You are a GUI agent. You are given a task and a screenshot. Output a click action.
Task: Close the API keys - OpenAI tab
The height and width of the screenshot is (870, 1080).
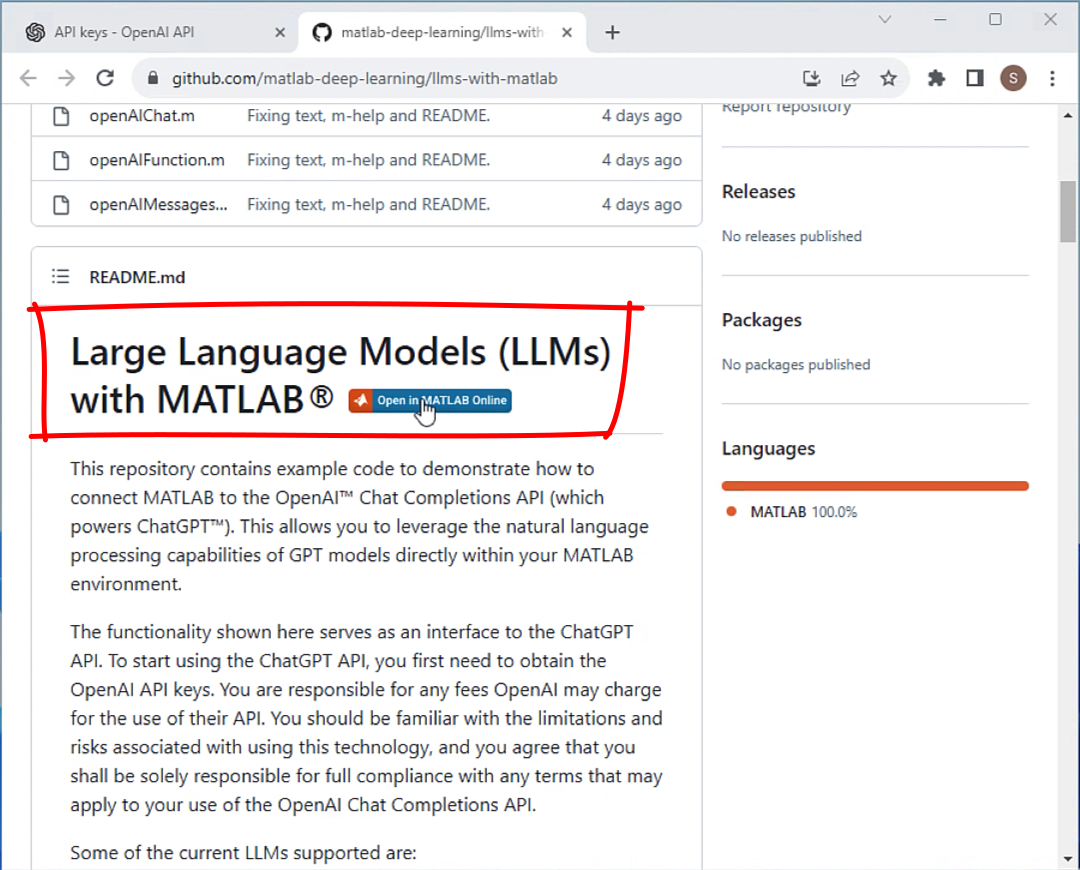(x=280, y=32)
